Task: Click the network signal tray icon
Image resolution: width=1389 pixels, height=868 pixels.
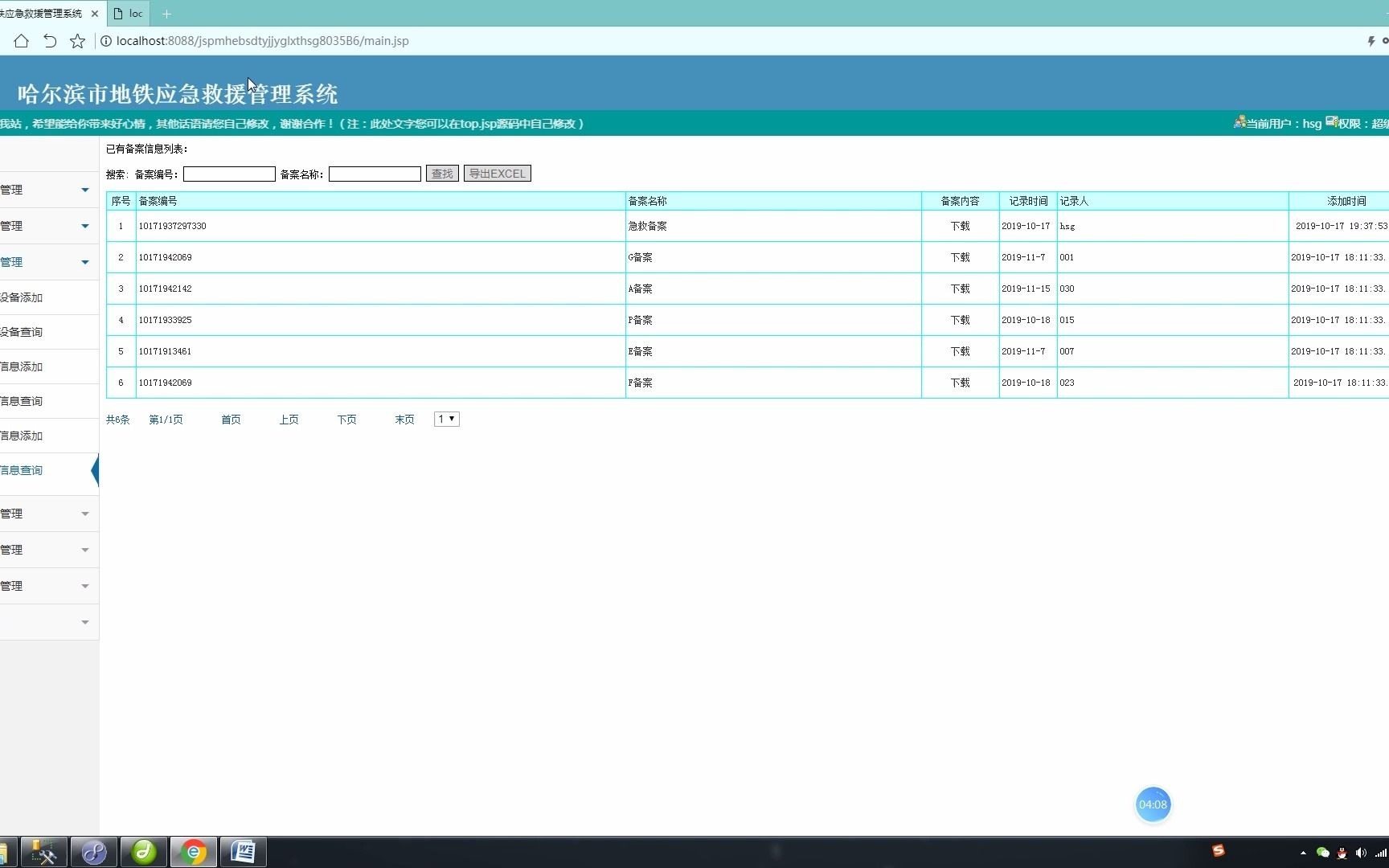Action: [x=1380, y=853]
